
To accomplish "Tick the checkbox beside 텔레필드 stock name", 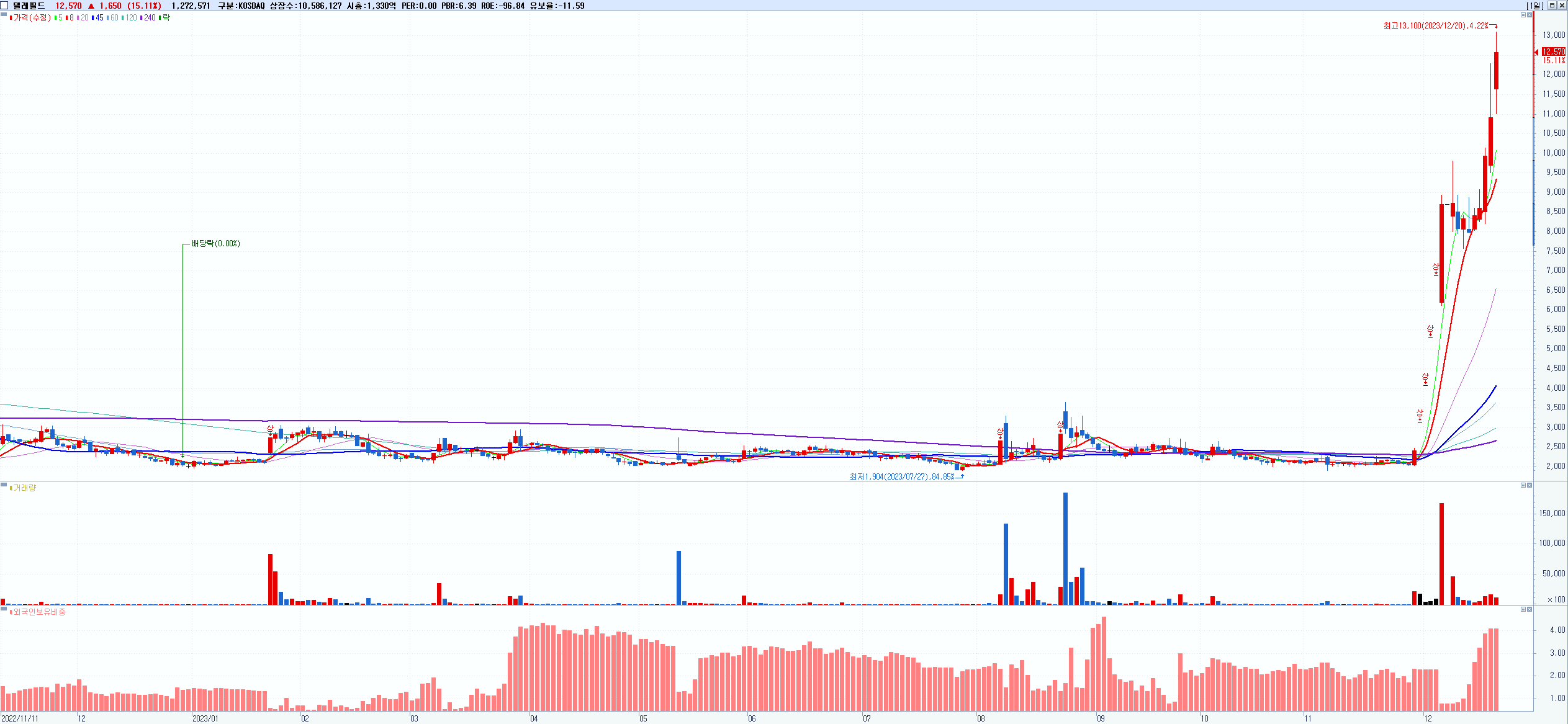I will coord(4,6).
